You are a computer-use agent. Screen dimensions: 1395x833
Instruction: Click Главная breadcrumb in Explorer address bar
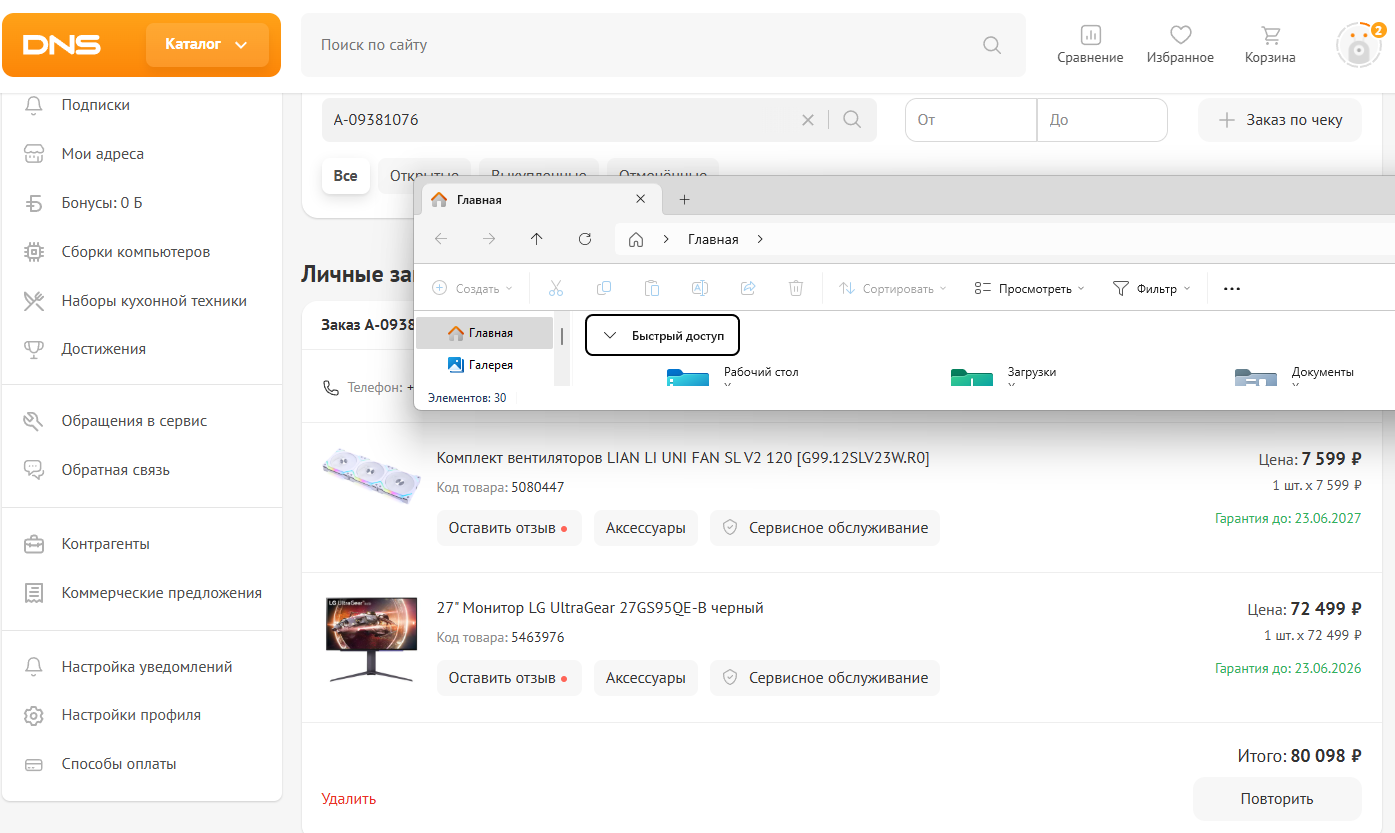pyautogui.click(x=713, y=239)
